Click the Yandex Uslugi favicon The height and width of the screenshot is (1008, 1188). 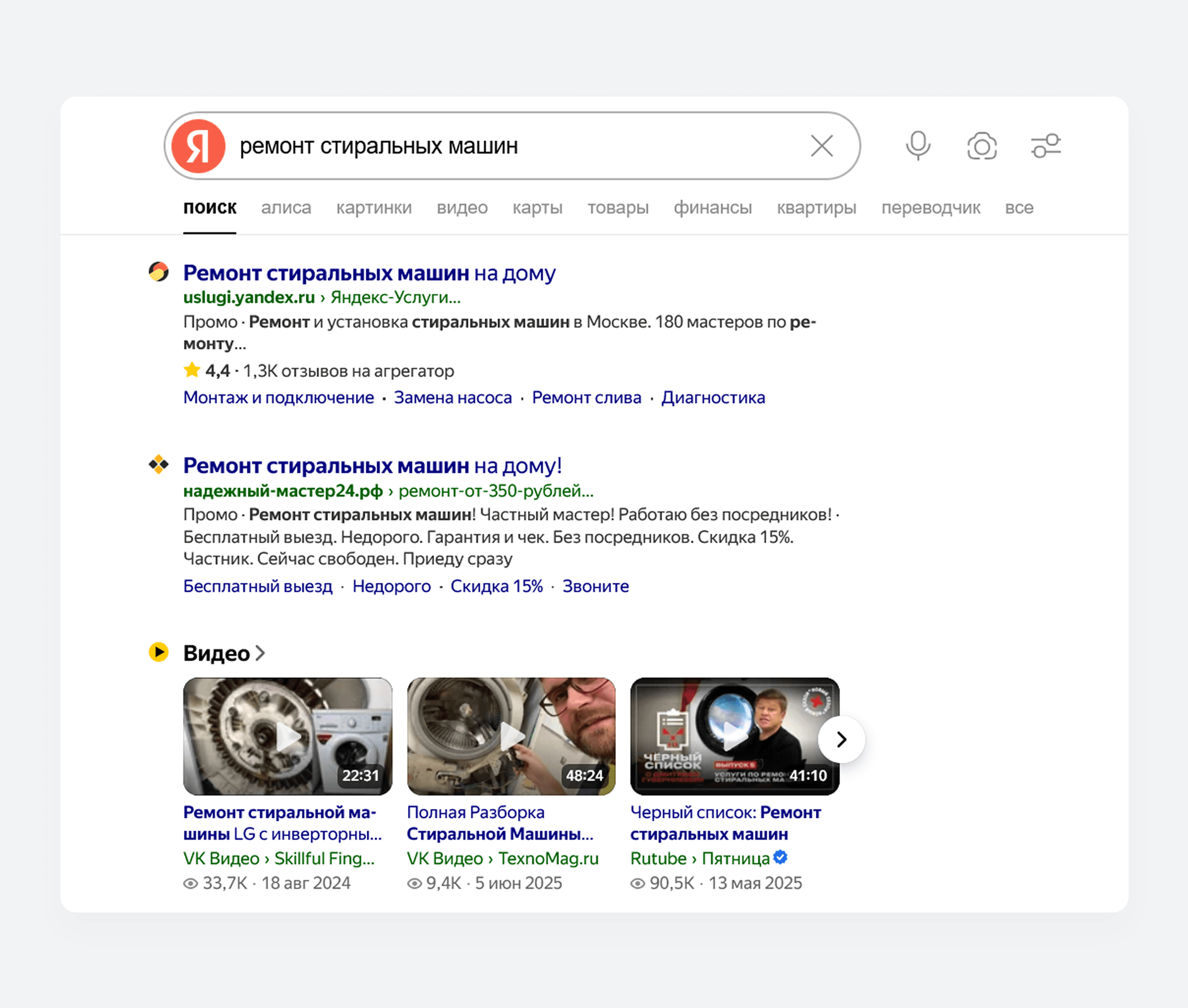159,271
